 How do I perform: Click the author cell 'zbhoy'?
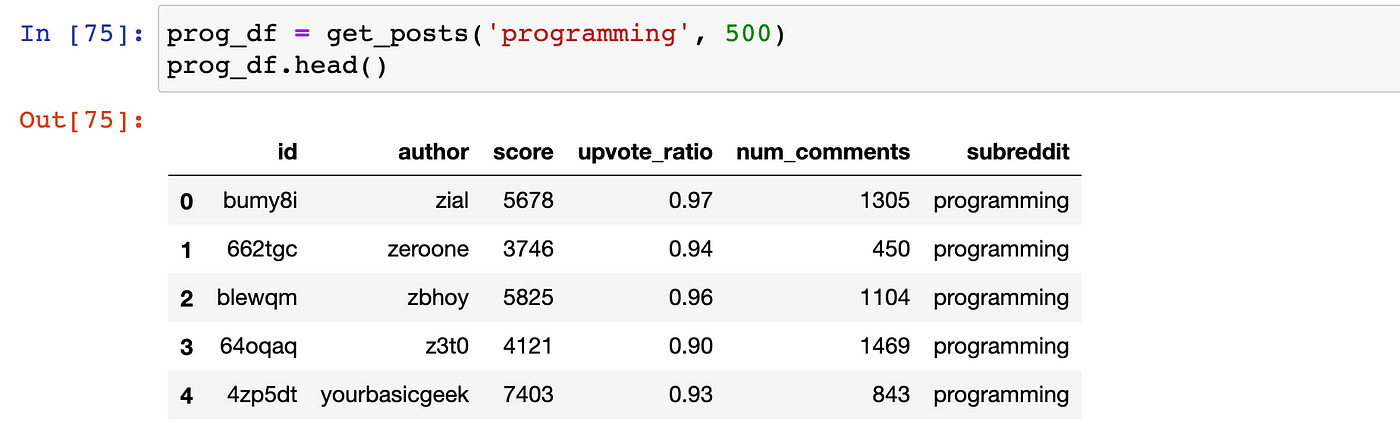point(436,299)
